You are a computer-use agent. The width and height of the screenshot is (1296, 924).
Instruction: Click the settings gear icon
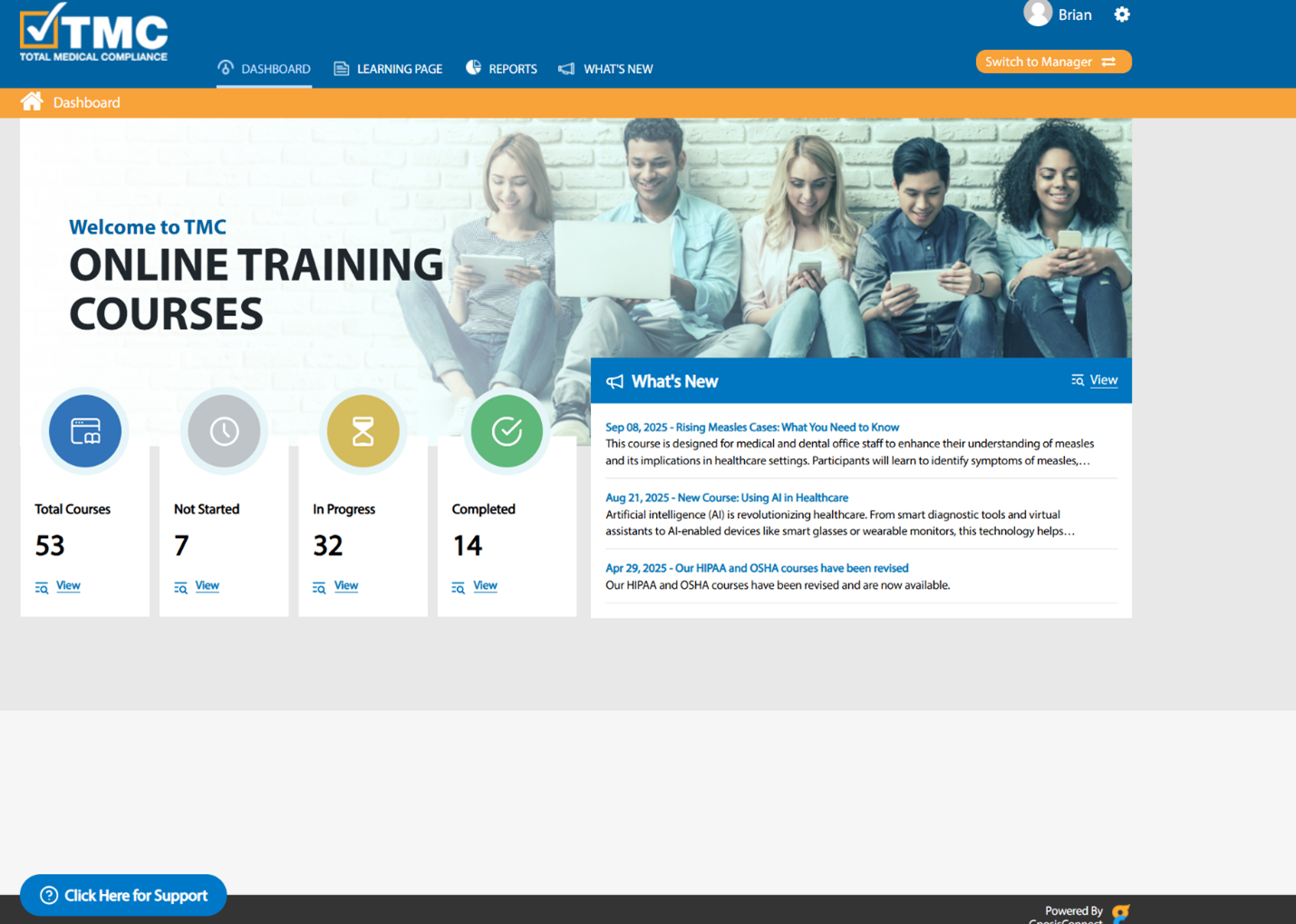[1121, 14]
